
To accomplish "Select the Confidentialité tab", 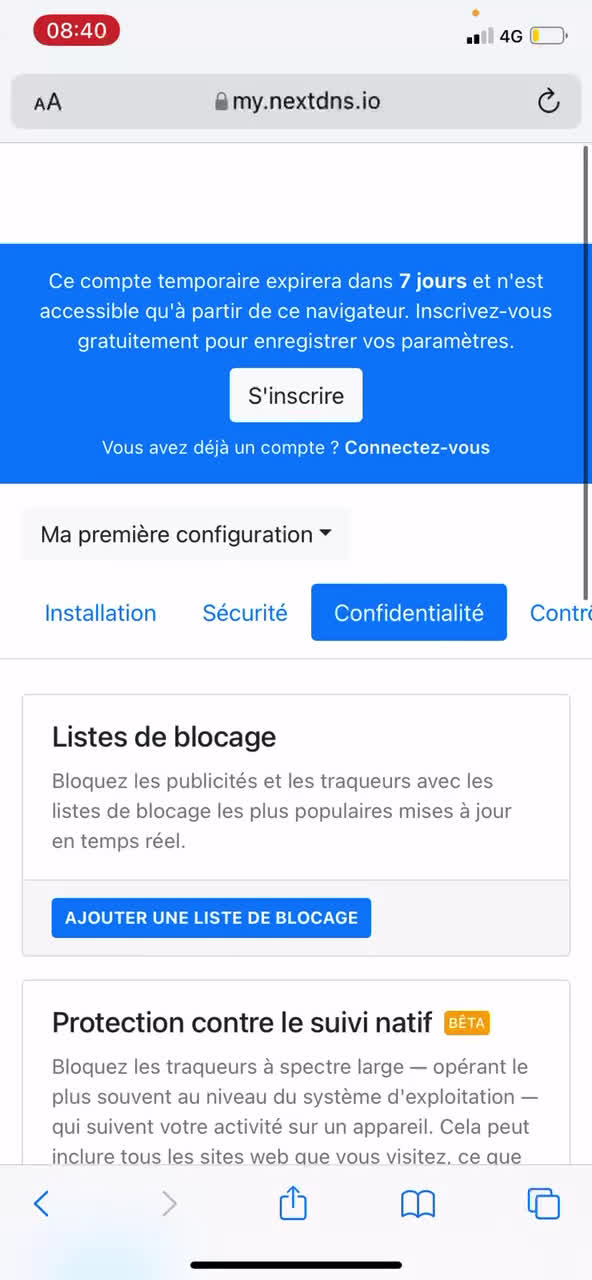I will [x=409, y=613].
